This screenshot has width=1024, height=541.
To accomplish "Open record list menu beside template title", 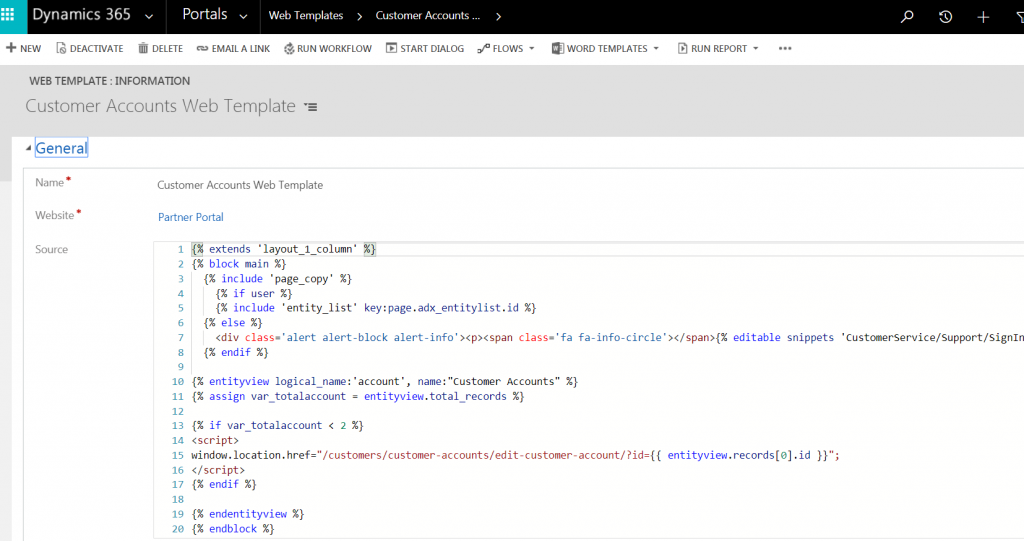I will (x=311, y=107).
